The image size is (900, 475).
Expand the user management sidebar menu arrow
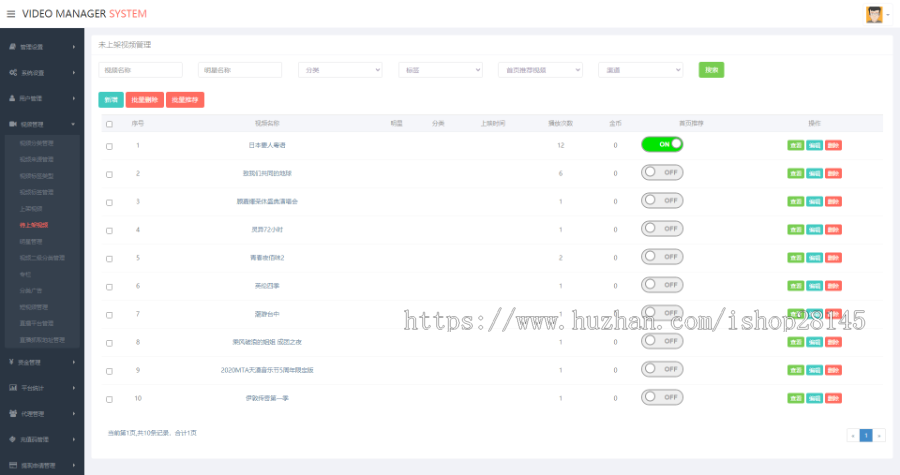(74, 99)
